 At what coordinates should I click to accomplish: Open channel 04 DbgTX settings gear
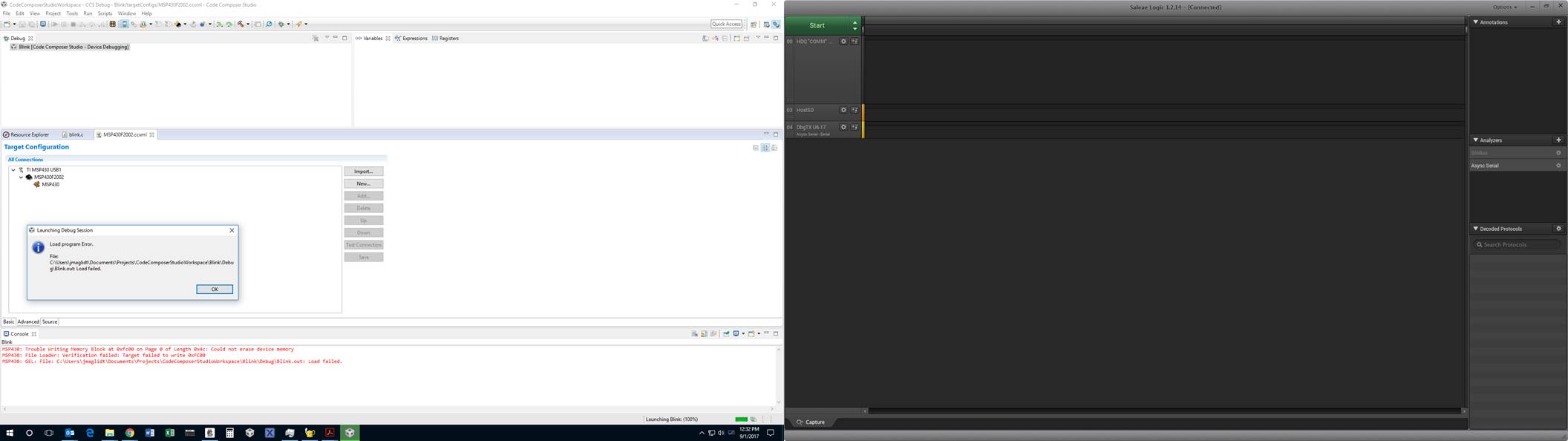843,127
